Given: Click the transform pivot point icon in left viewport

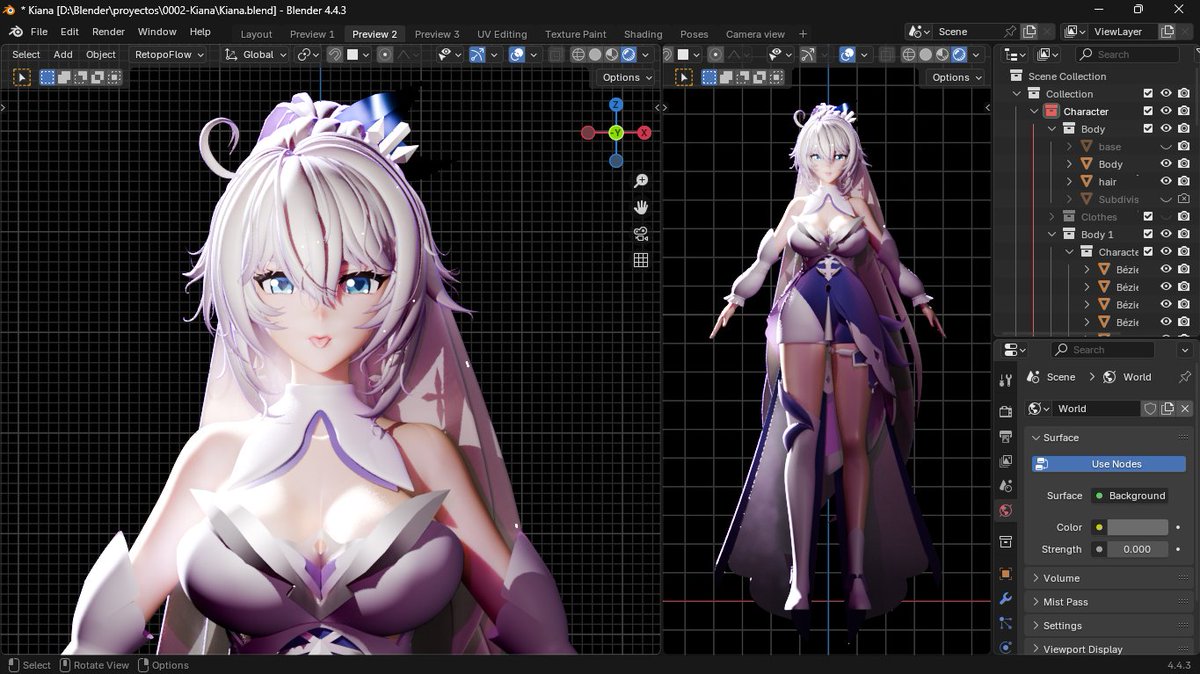Looking at the screenshot, I should click(308, 55).
